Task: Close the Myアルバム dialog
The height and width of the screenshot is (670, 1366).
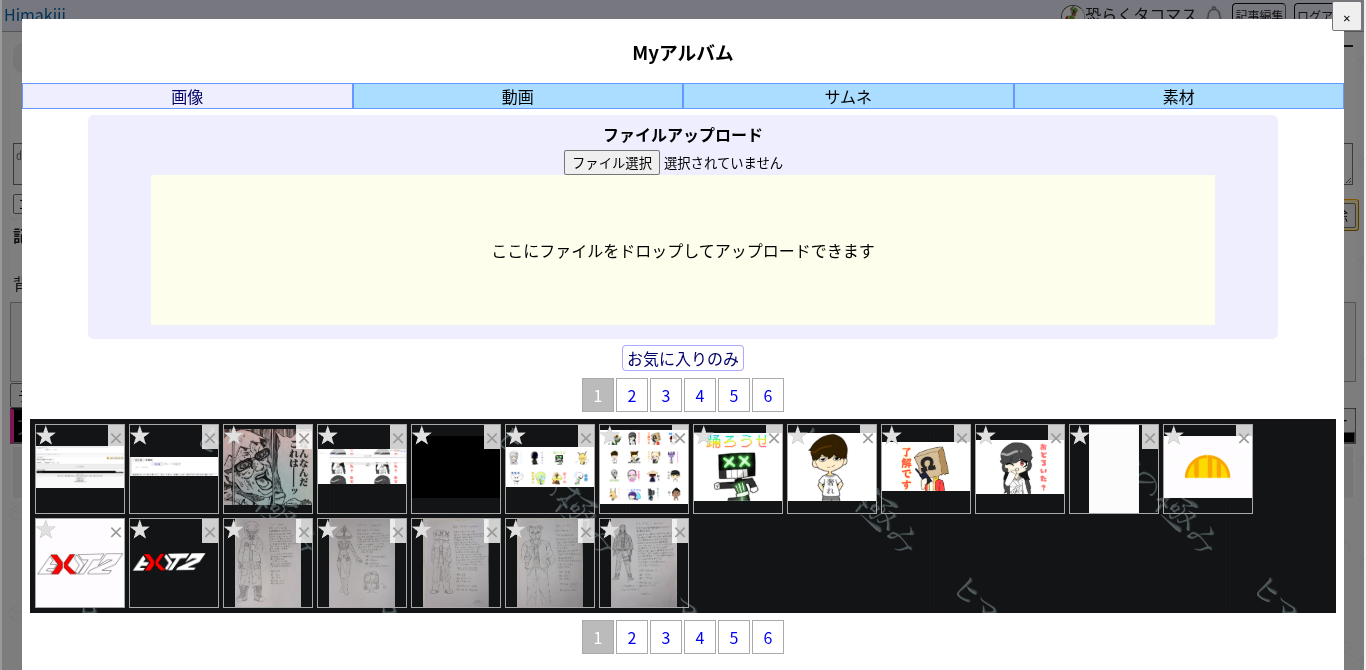Action: coord(1346,17)
